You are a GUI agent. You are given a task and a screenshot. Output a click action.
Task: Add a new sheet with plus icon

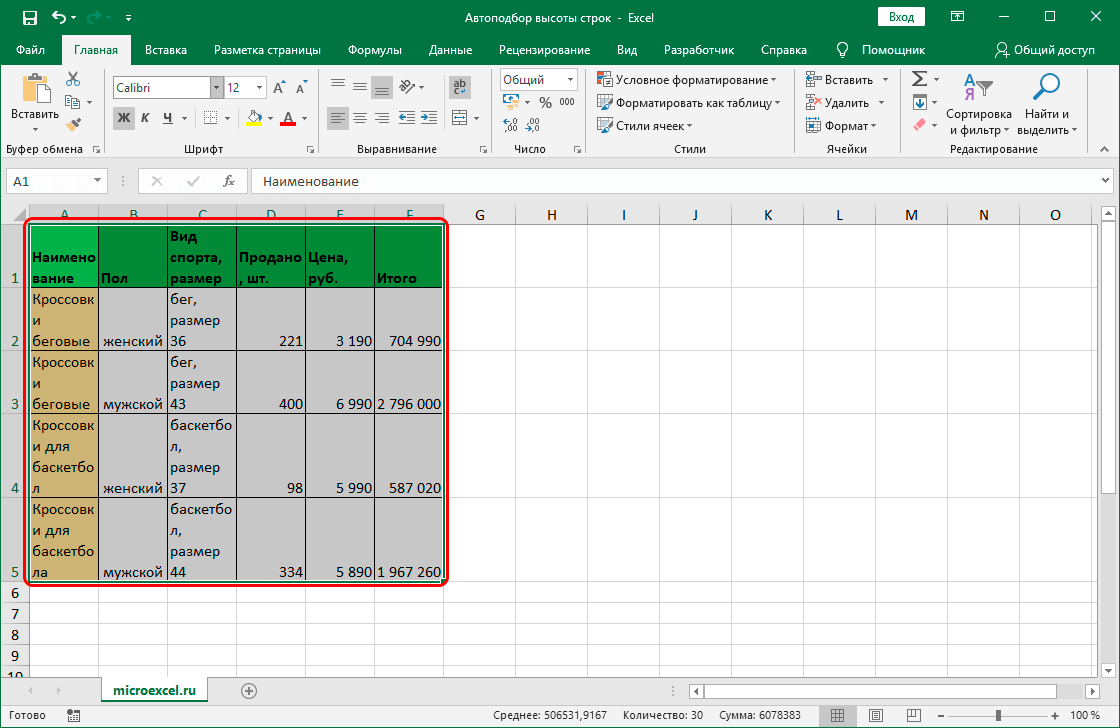(x=249, y=690)
